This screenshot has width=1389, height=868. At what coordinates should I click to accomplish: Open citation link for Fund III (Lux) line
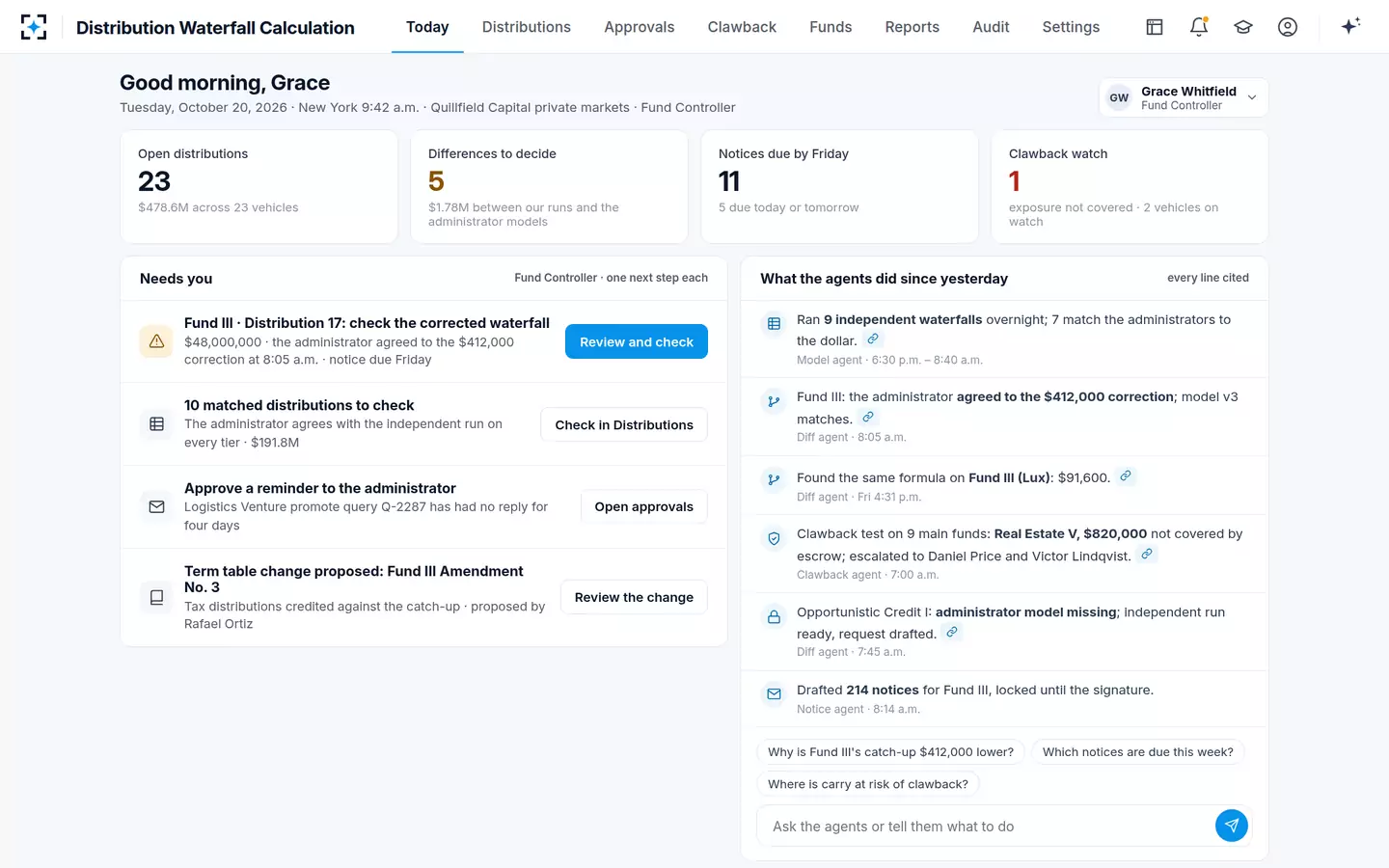(1126, 476)
